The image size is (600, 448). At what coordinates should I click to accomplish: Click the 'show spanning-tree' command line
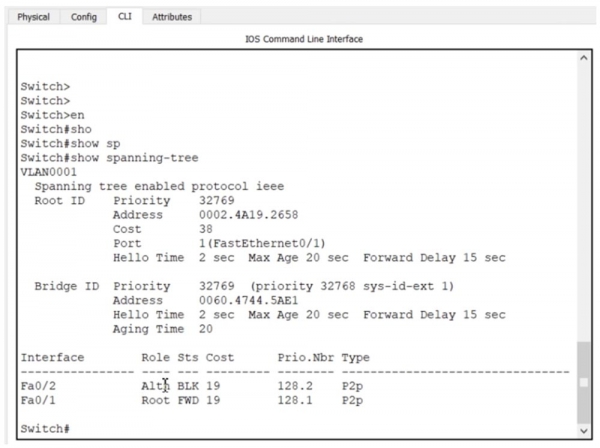[110, 157]
